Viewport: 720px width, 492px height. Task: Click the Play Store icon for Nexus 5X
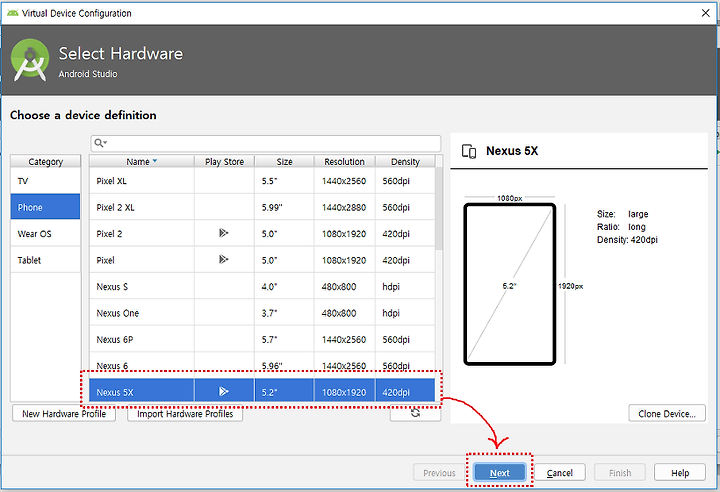(x=223, y=391)
